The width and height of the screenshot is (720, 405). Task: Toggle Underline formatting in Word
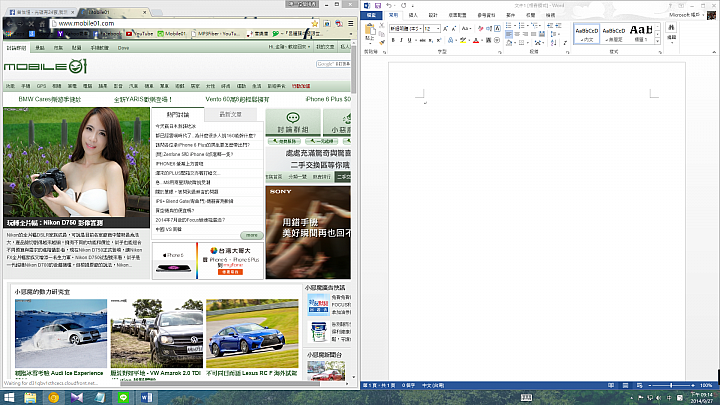[x=409, y=40]
